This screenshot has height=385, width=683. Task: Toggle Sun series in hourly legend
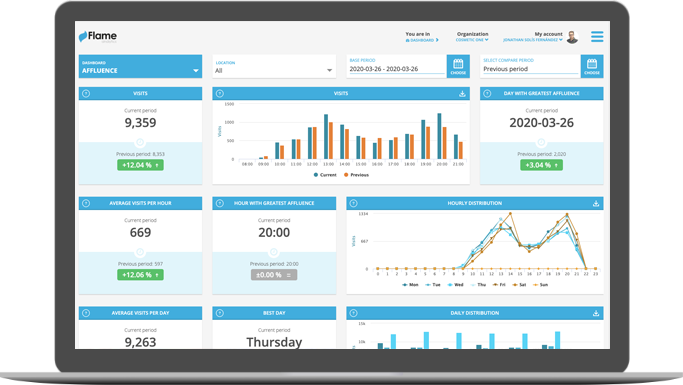pos(541,284)
